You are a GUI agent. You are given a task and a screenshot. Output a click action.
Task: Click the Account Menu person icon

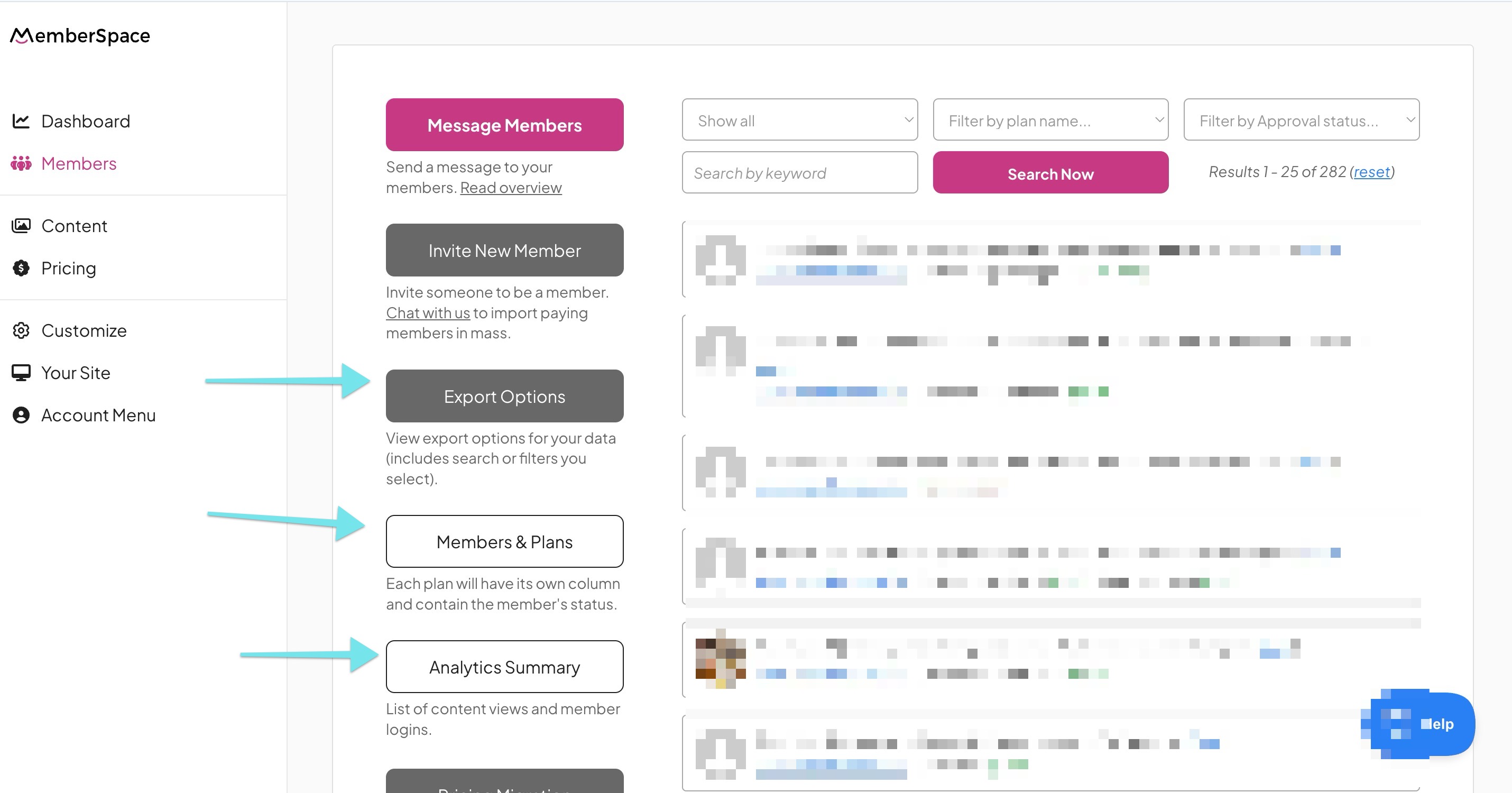[x=21, y=415]
